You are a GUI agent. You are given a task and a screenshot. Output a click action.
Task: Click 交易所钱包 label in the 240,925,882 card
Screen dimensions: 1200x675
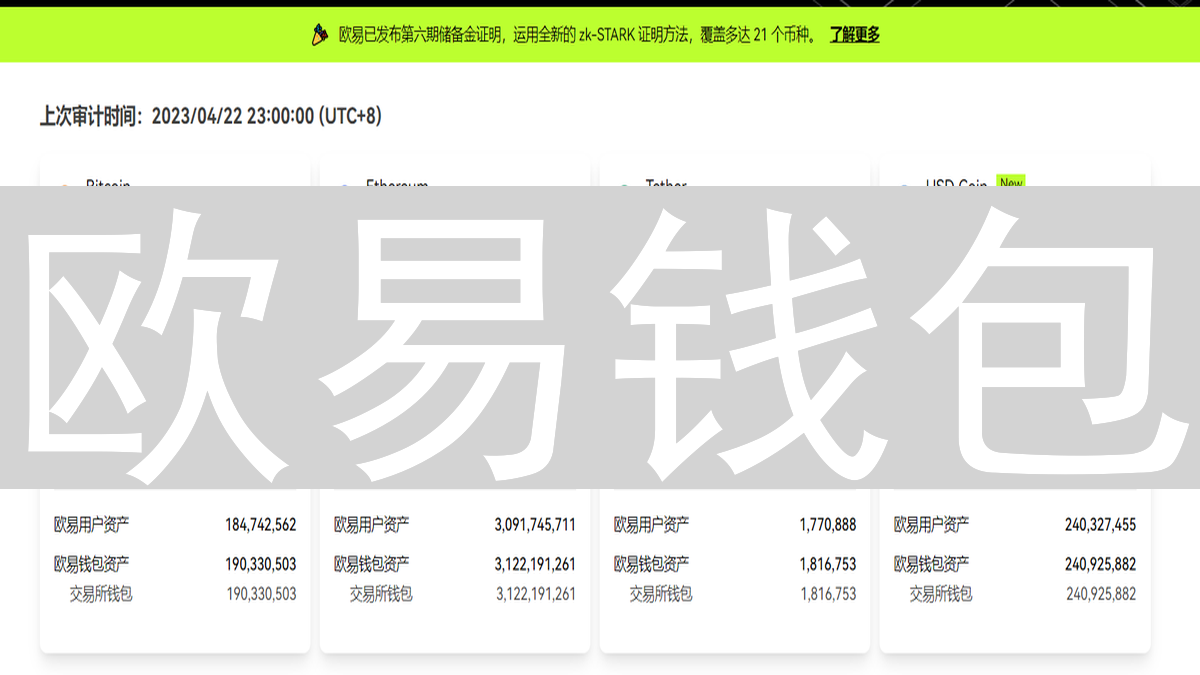pos(941,594)
